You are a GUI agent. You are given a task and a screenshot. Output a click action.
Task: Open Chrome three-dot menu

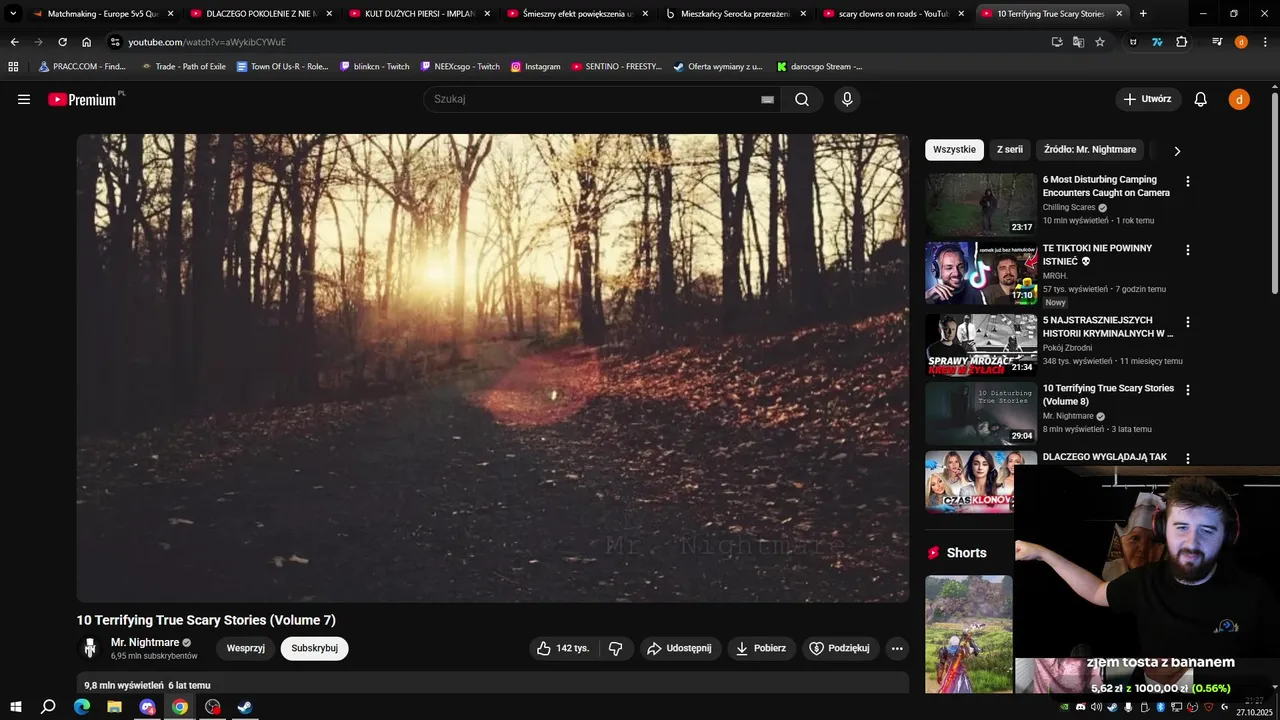[1264, 42]
